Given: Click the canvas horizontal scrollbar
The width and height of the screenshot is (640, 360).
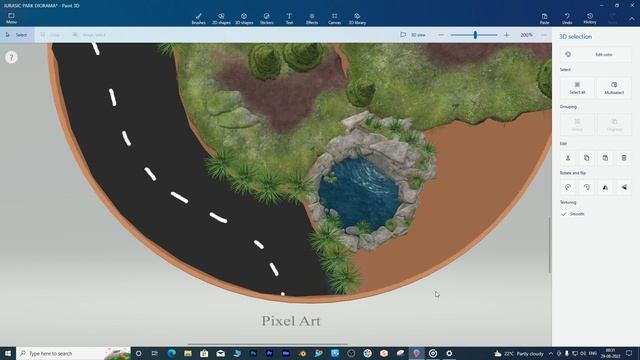Looking at the screenshot, I should tap(267, 344).
